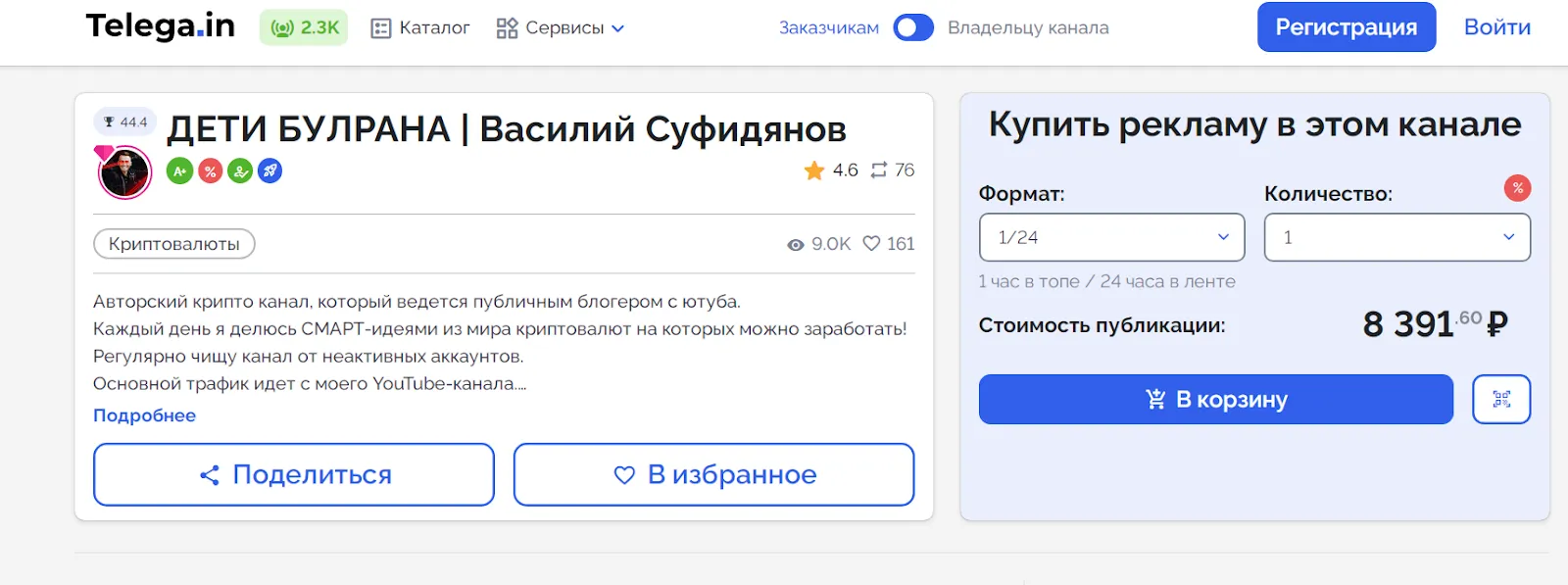Expand the Сервисы dropdown menu

coord(561,27)
